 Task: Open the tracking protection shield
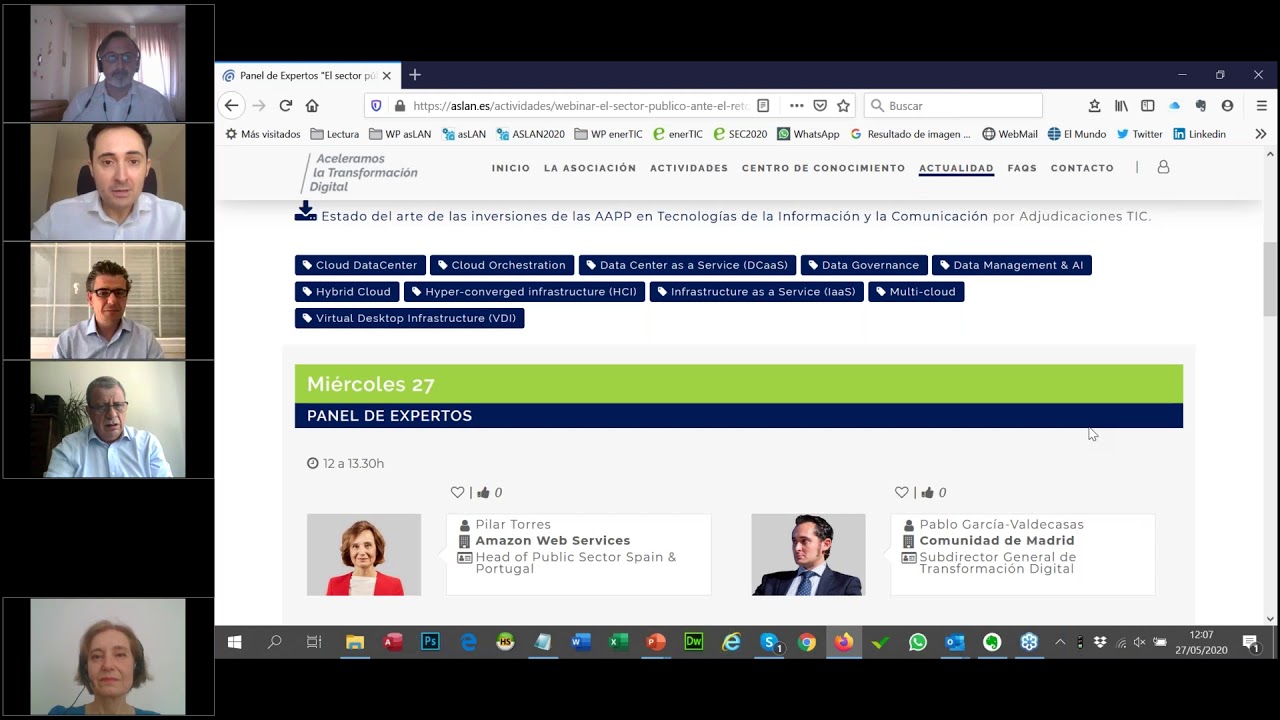[x=376, y=105]
